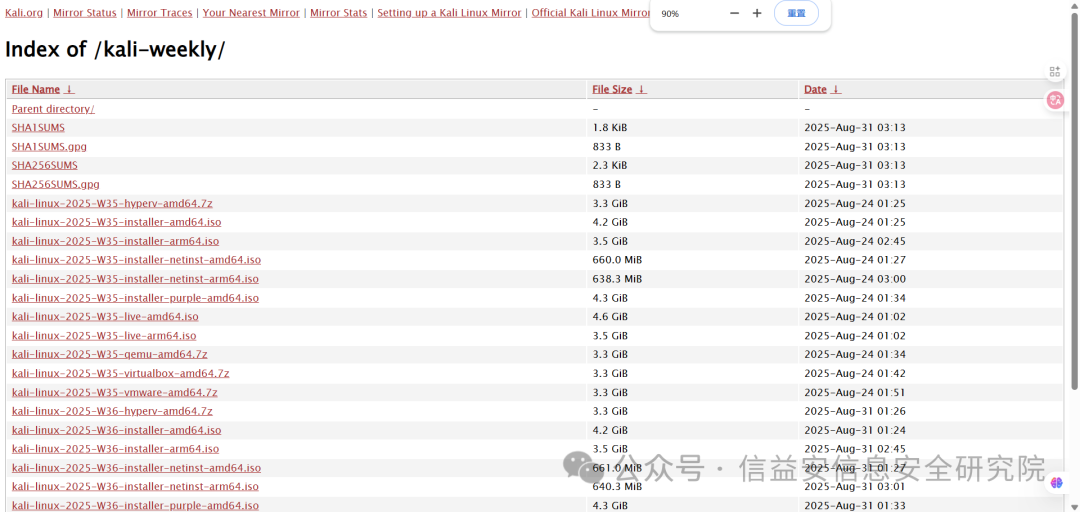Image resolution: width=1080 pixels, height=512 pixels.
Task: Click the 90% zoom level value
Action: [x=669, y=14]
